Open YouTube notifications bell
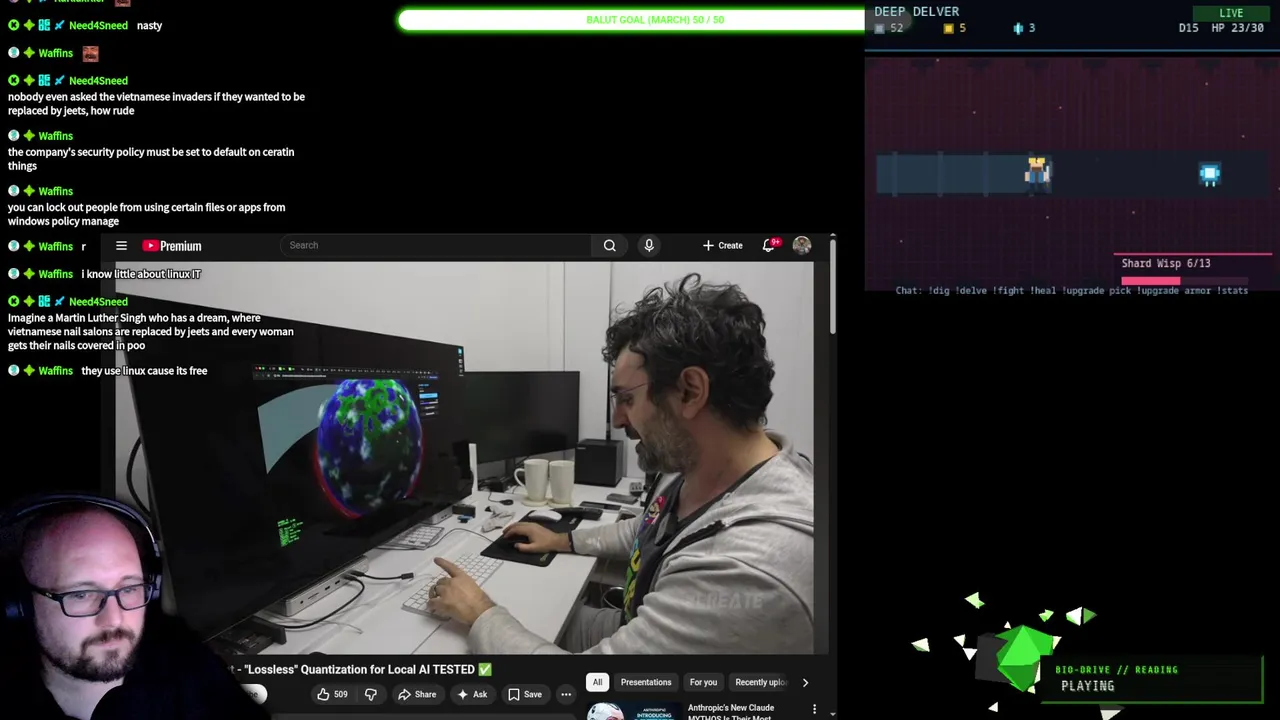Viewport: 1280px width, 720px height. click(768, 245)
